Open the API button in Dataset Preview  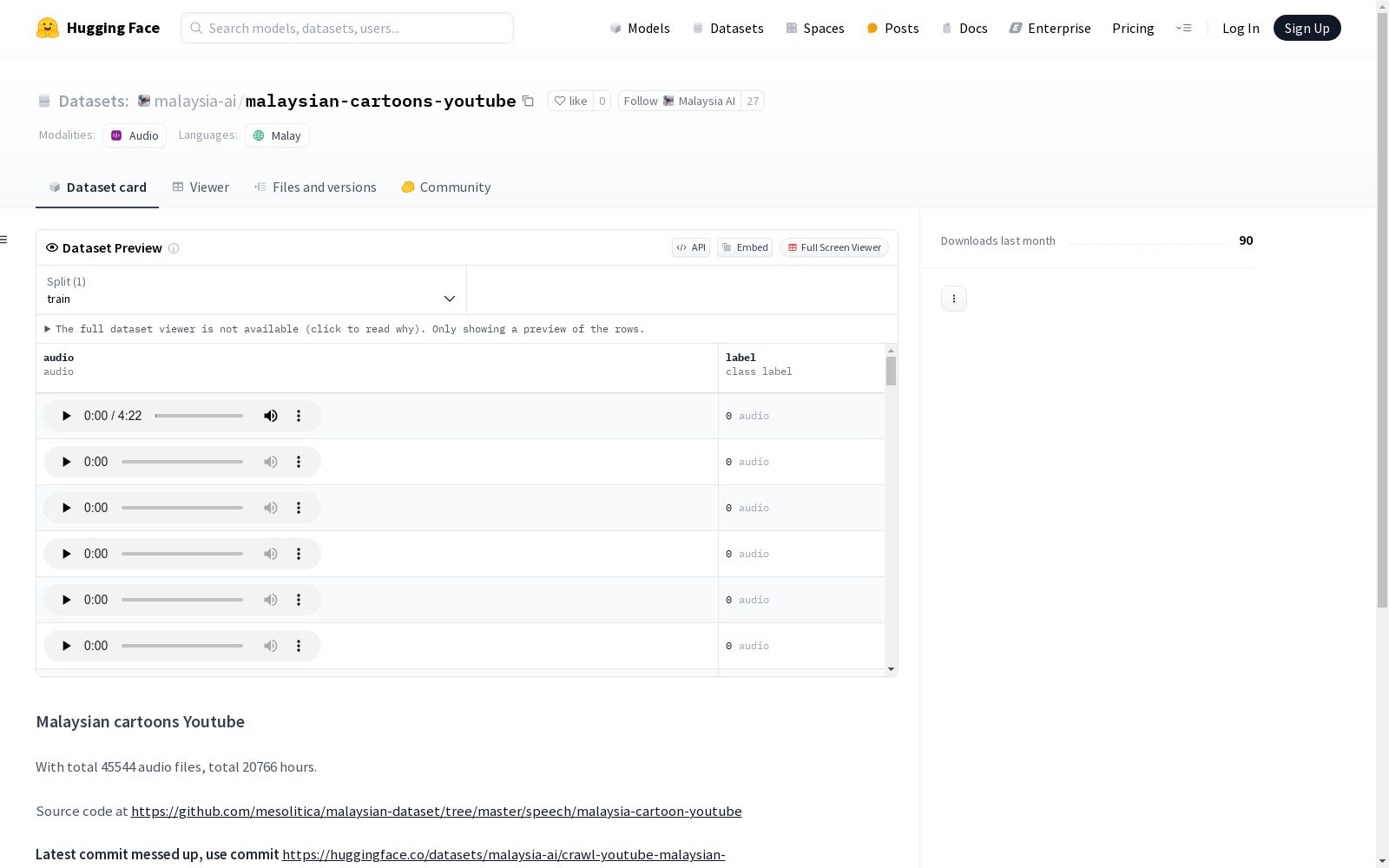click(691, 247)
